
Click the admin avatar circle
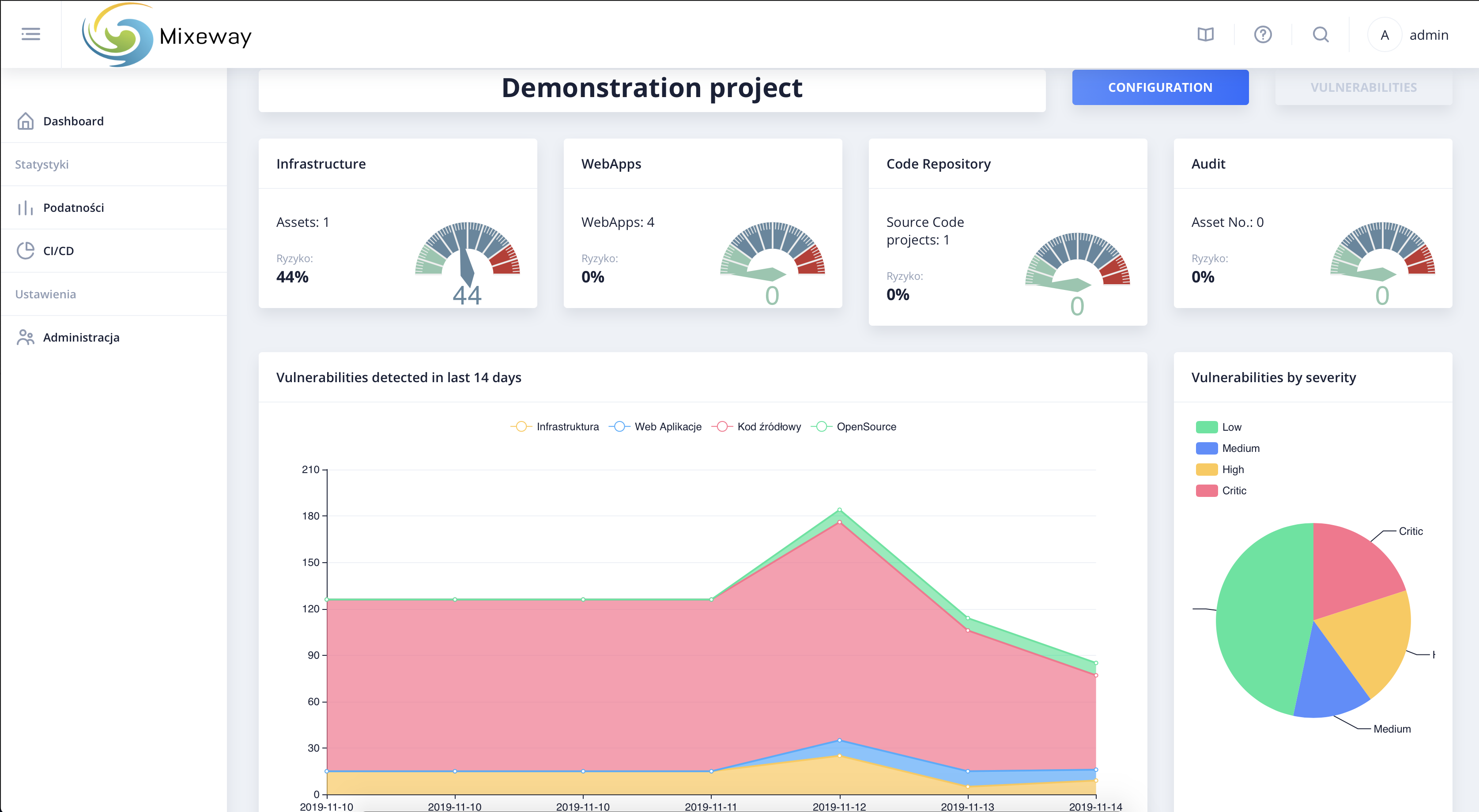tap(1384, 35)
